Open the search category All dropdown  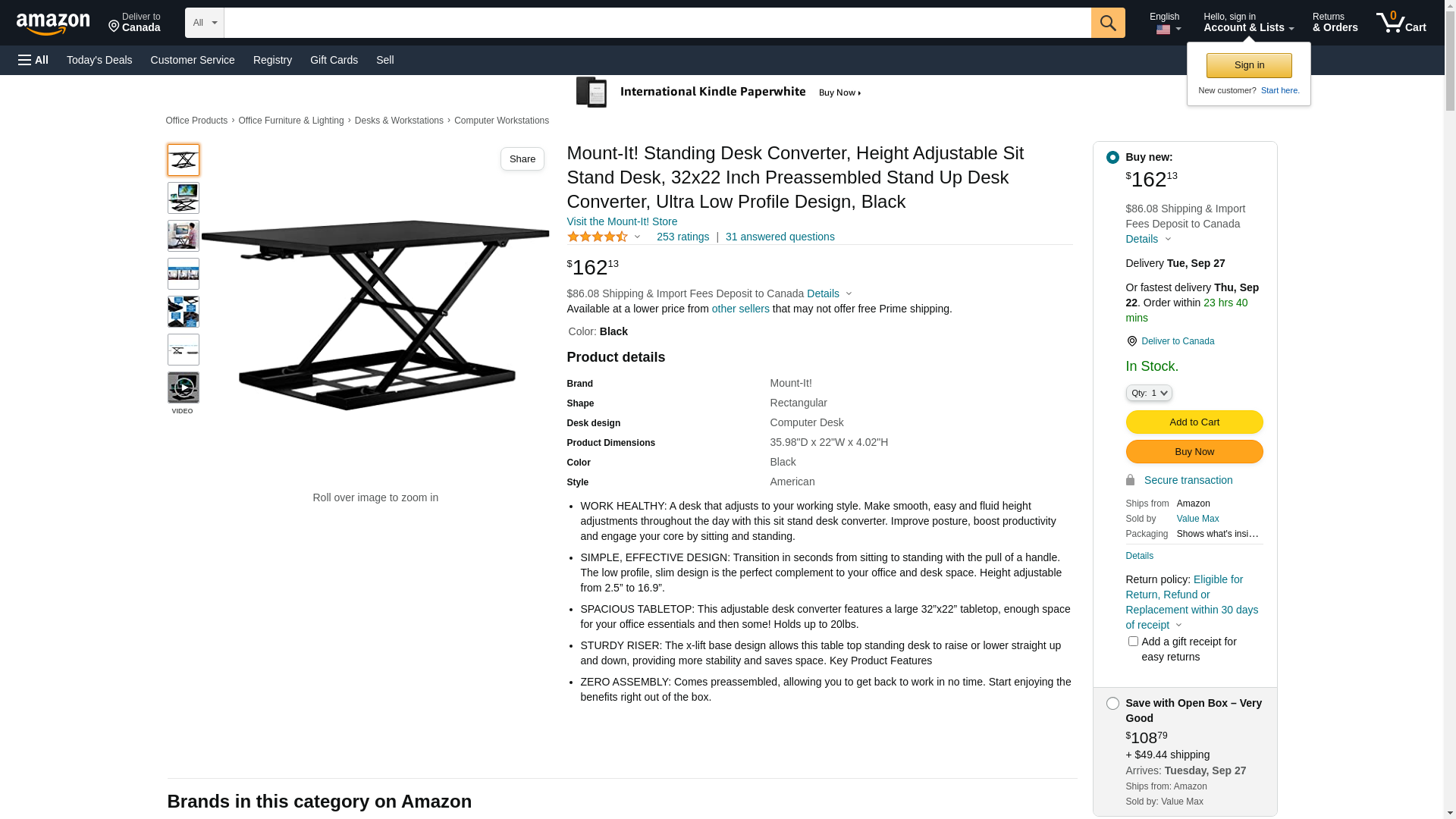pos(205,23)
